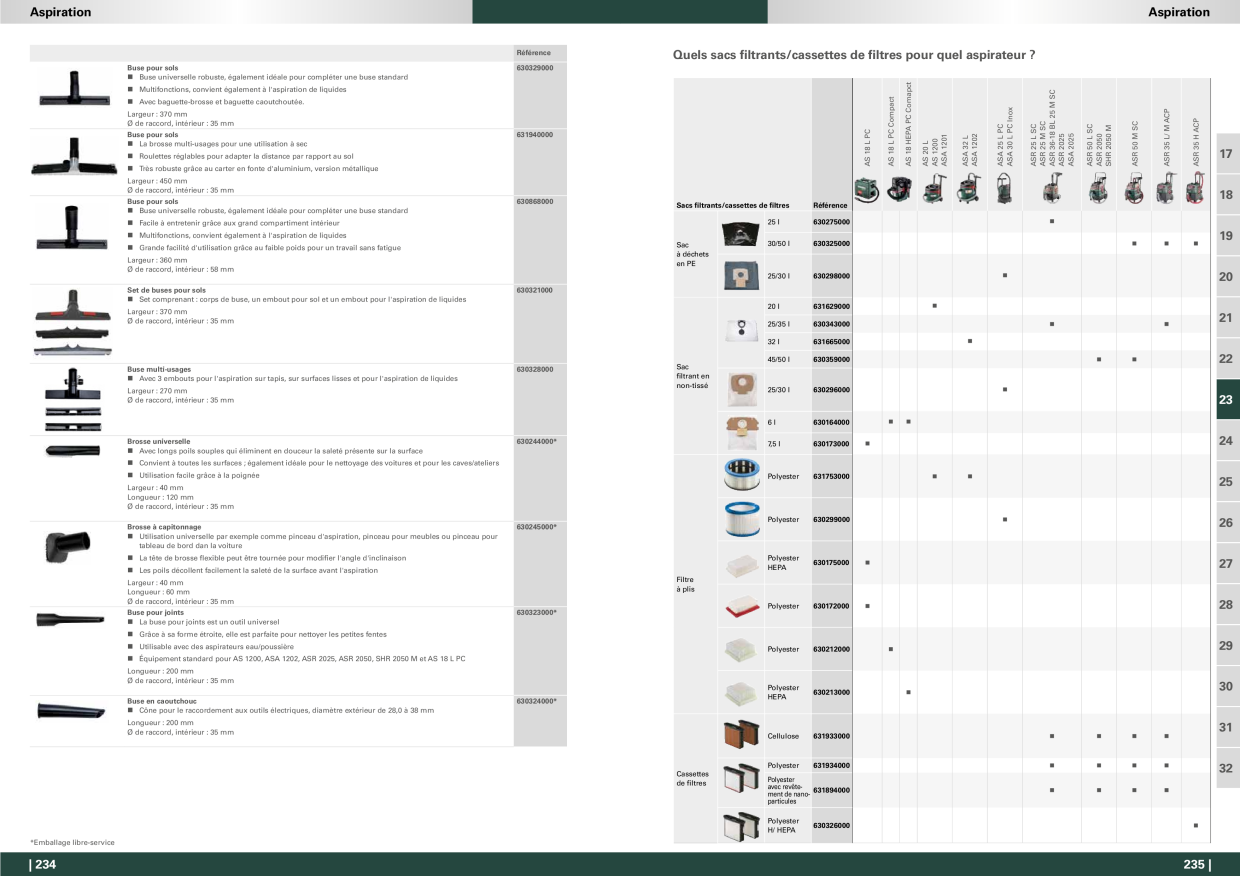Jump to section tab 21
Viewport: 1240px width, 876px height.
pos(1226,318)
